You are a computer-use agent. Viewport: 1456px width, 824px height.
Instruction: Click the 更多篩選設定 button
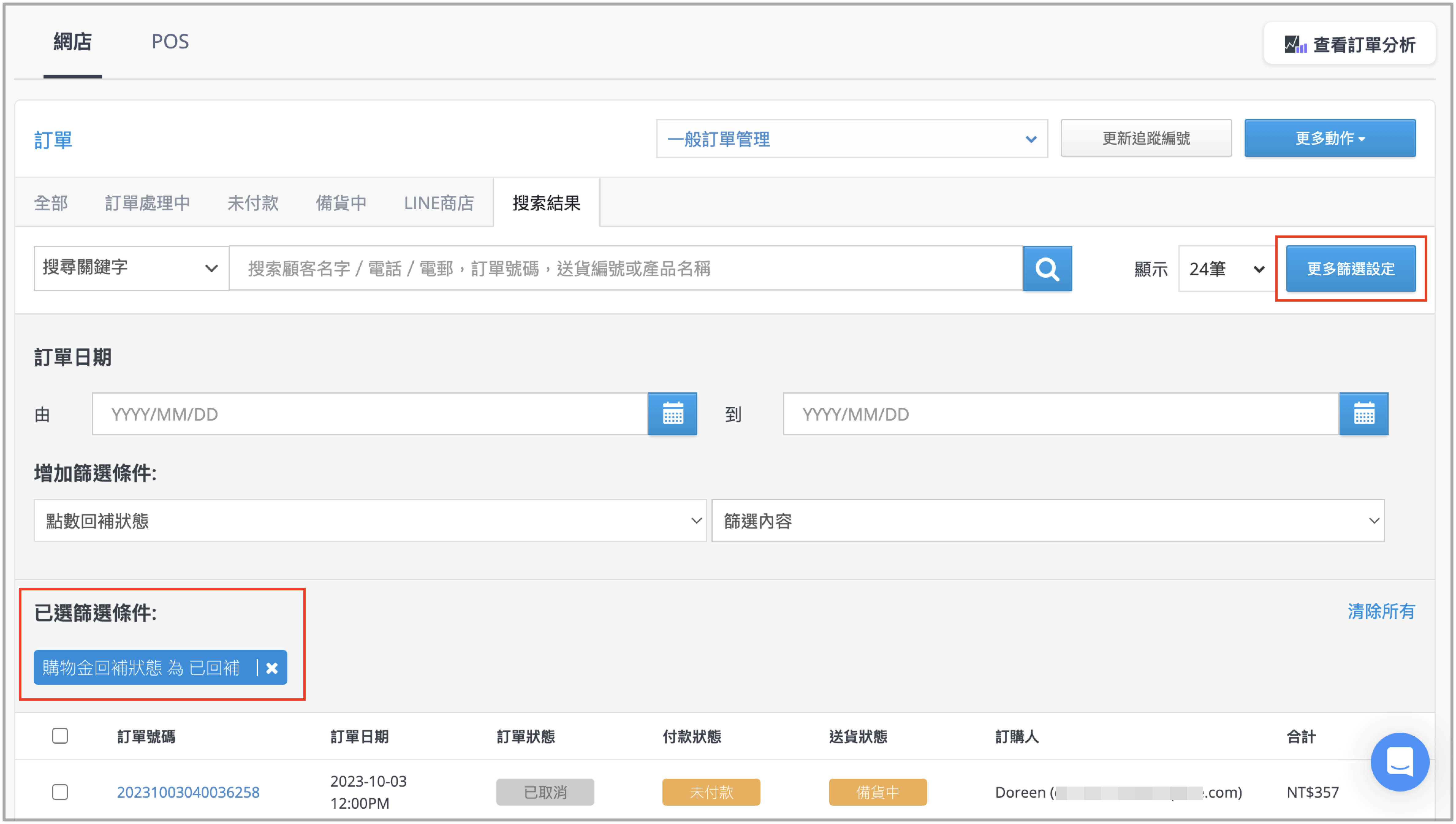coord(1351,268)
